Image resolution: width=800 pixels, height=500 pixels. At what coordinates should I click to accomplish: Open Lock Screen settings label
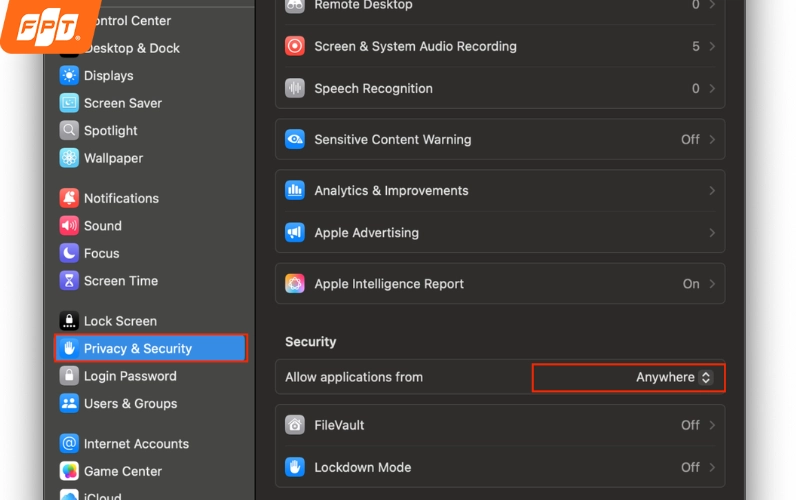[120, 321]
